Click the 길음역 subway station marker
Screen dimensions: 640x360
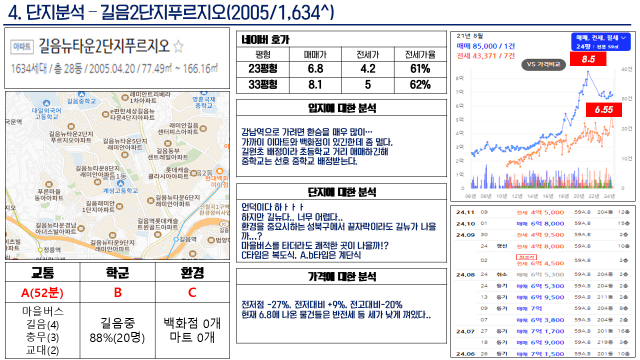(x=176, y=239)
